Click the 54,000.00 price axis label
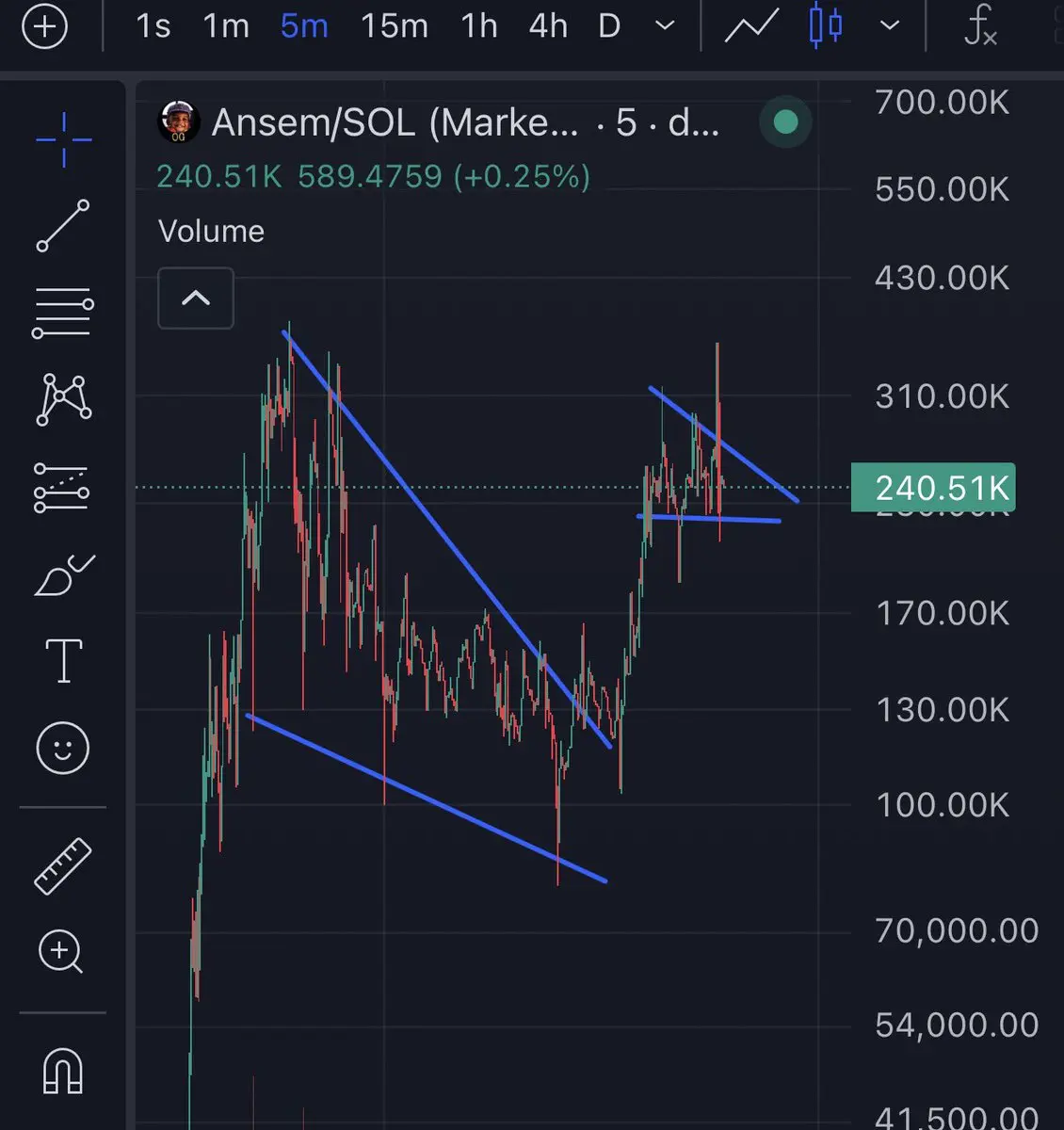The image size is (1064, 1130). pos(957,1025)
